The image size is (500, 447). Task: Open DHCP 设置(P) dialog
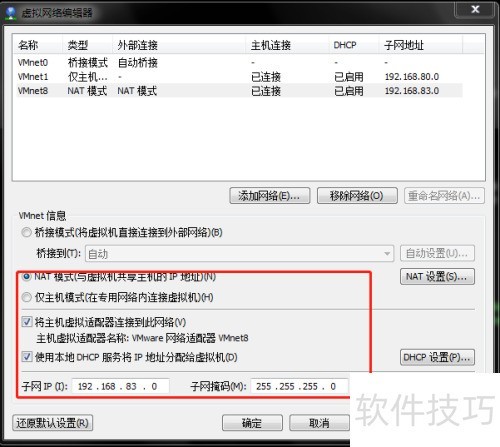point(437,357)
